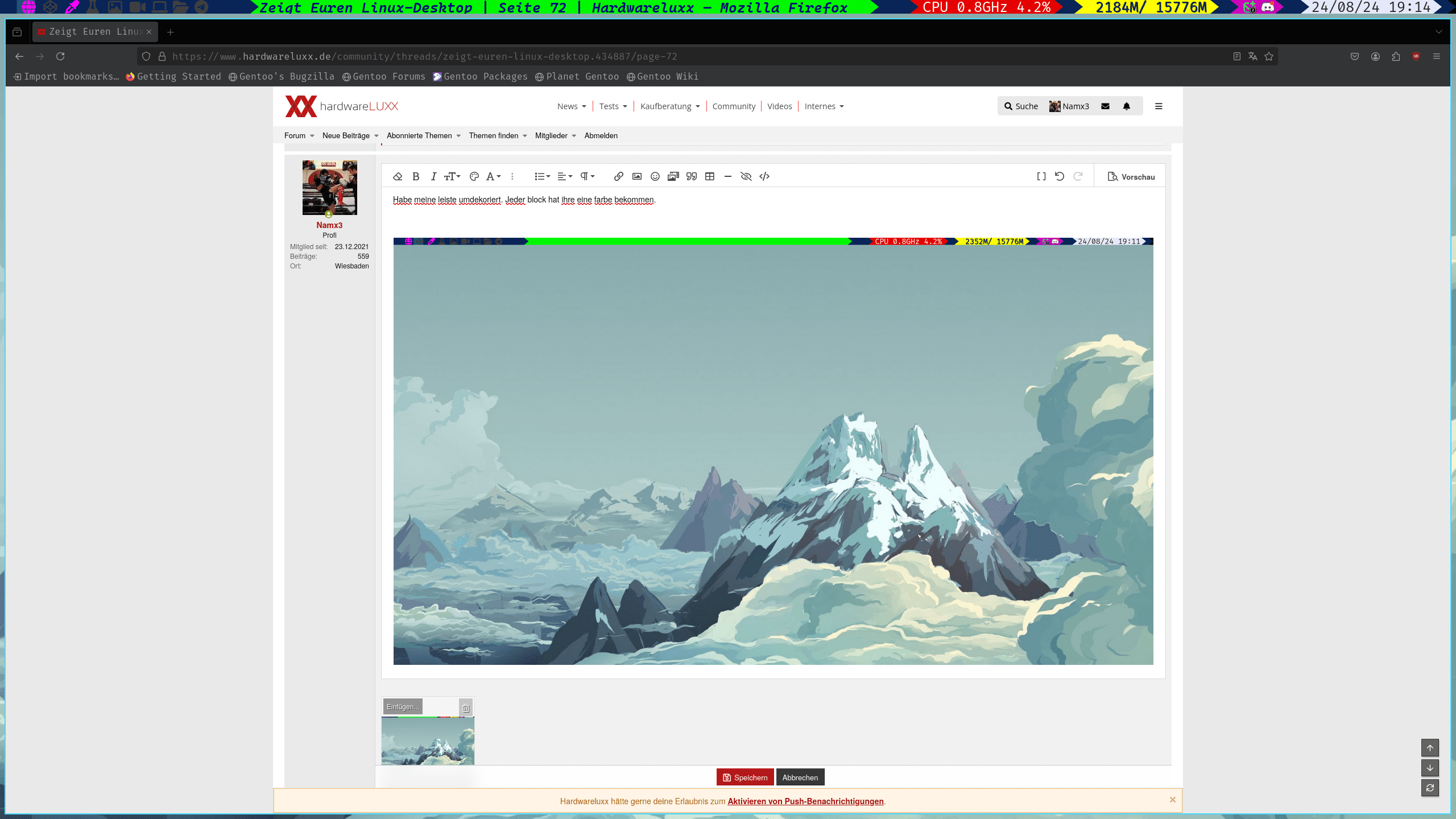The height and width of the screenshot is (819, 1456).
Task: Open the Tests menu
Action: click(x=613, y=106)
